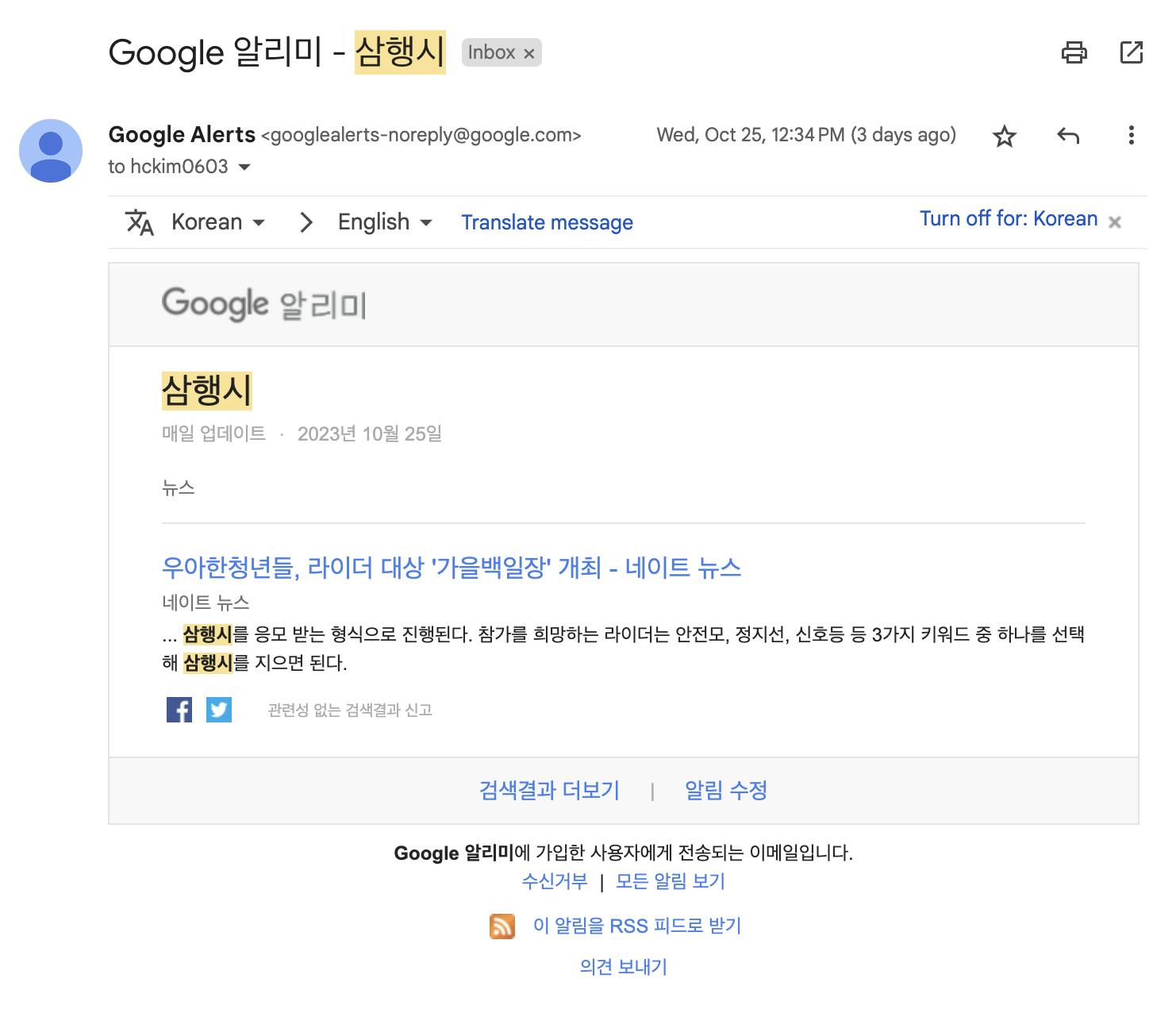The width and height of the screenshot is (1176, 1013).
Task: Open the 우아한청년들 가을백일장 news headline
Action: pos(452,568)
